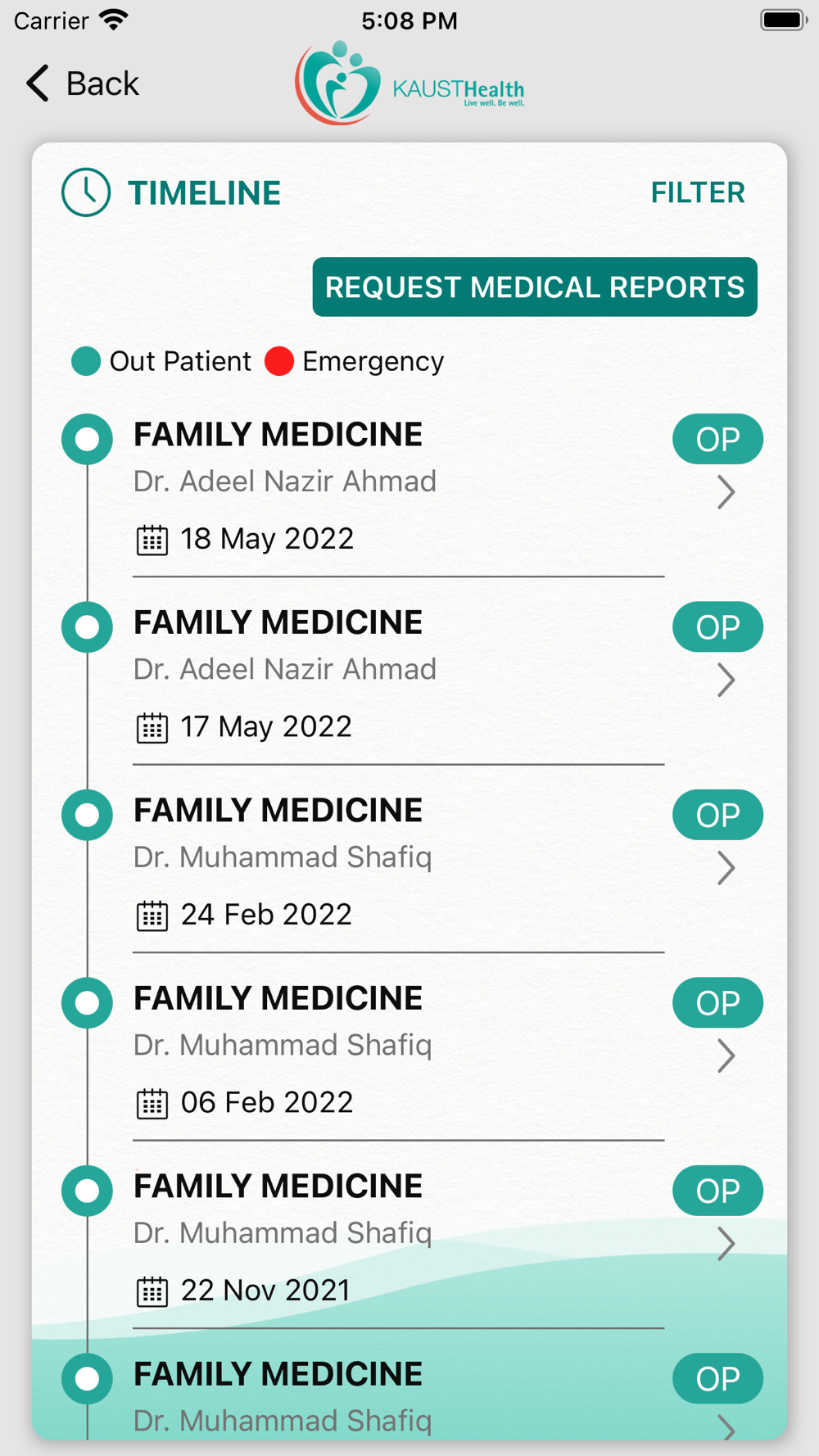The width and height of the screenshot is (819, 1456).
Task: Tap calendar icon beside 17 May 2022
Action: click(152, 727)
